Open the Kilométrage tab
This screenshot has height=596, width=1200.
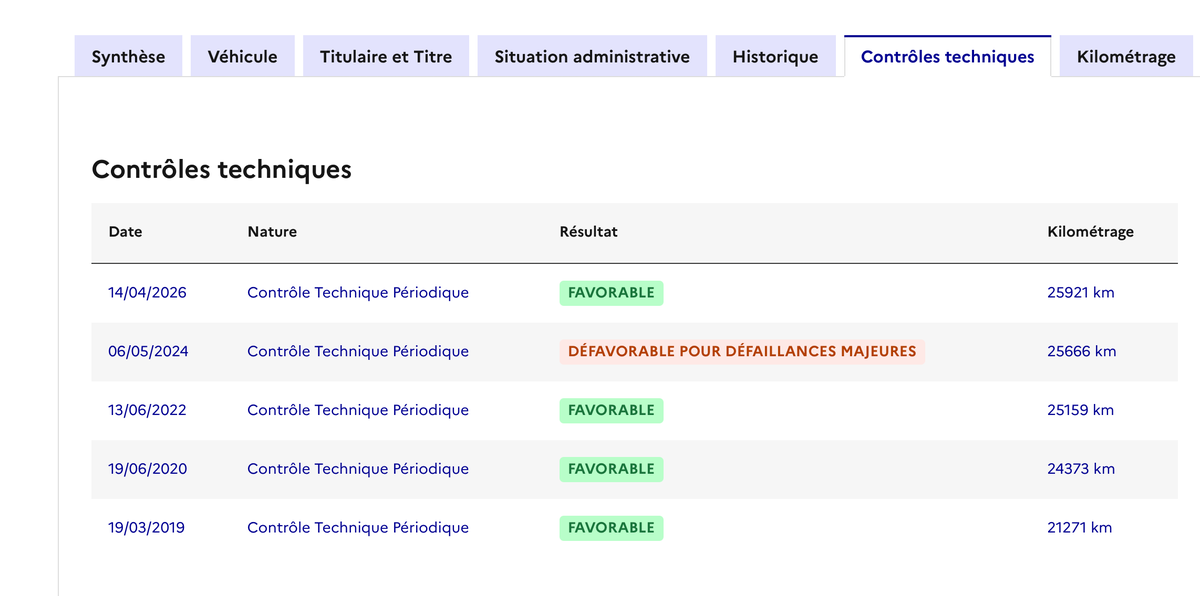[x=1126, y=57]
